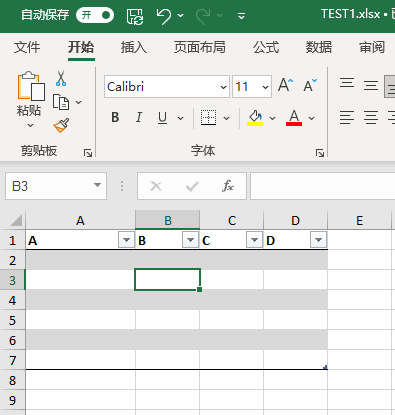395x415 pixels.
Task: Switch to the 审阅 (Review) tab
Action: (372, 47)
